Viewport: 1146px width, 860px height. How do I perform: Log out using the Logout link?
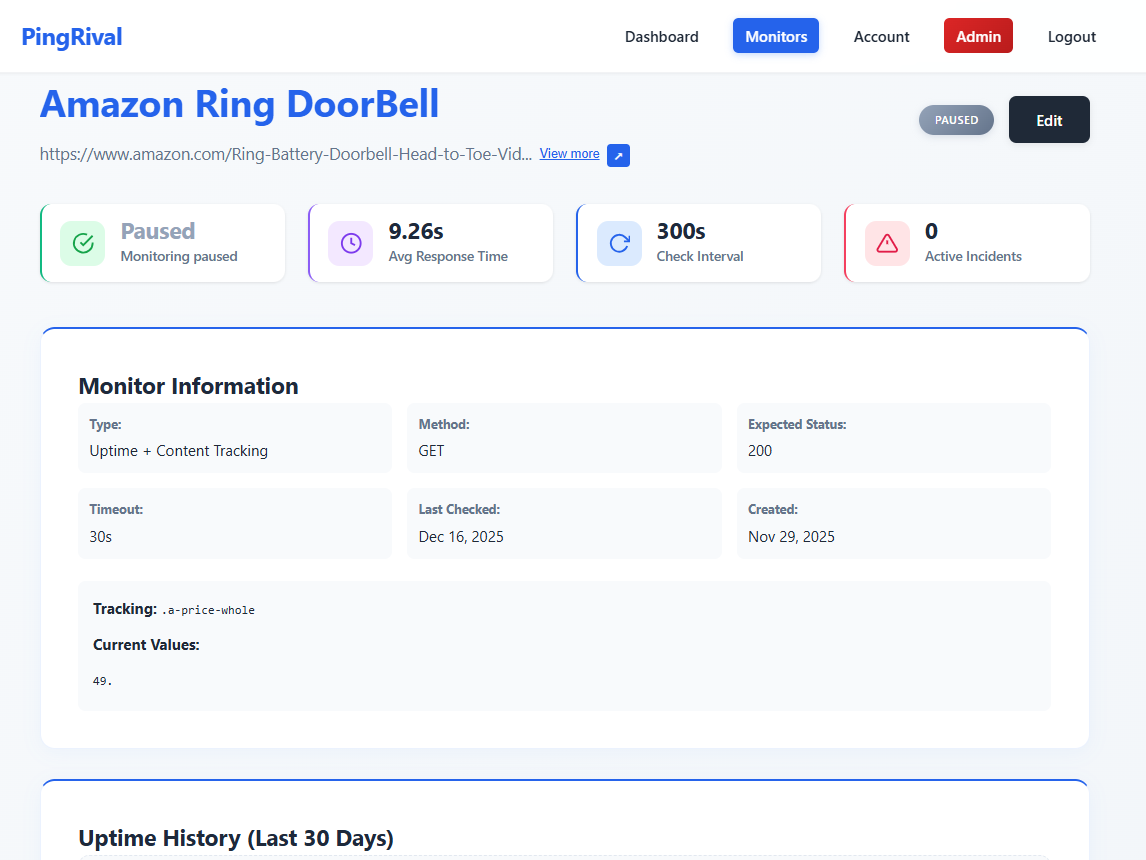(1071, 37)
